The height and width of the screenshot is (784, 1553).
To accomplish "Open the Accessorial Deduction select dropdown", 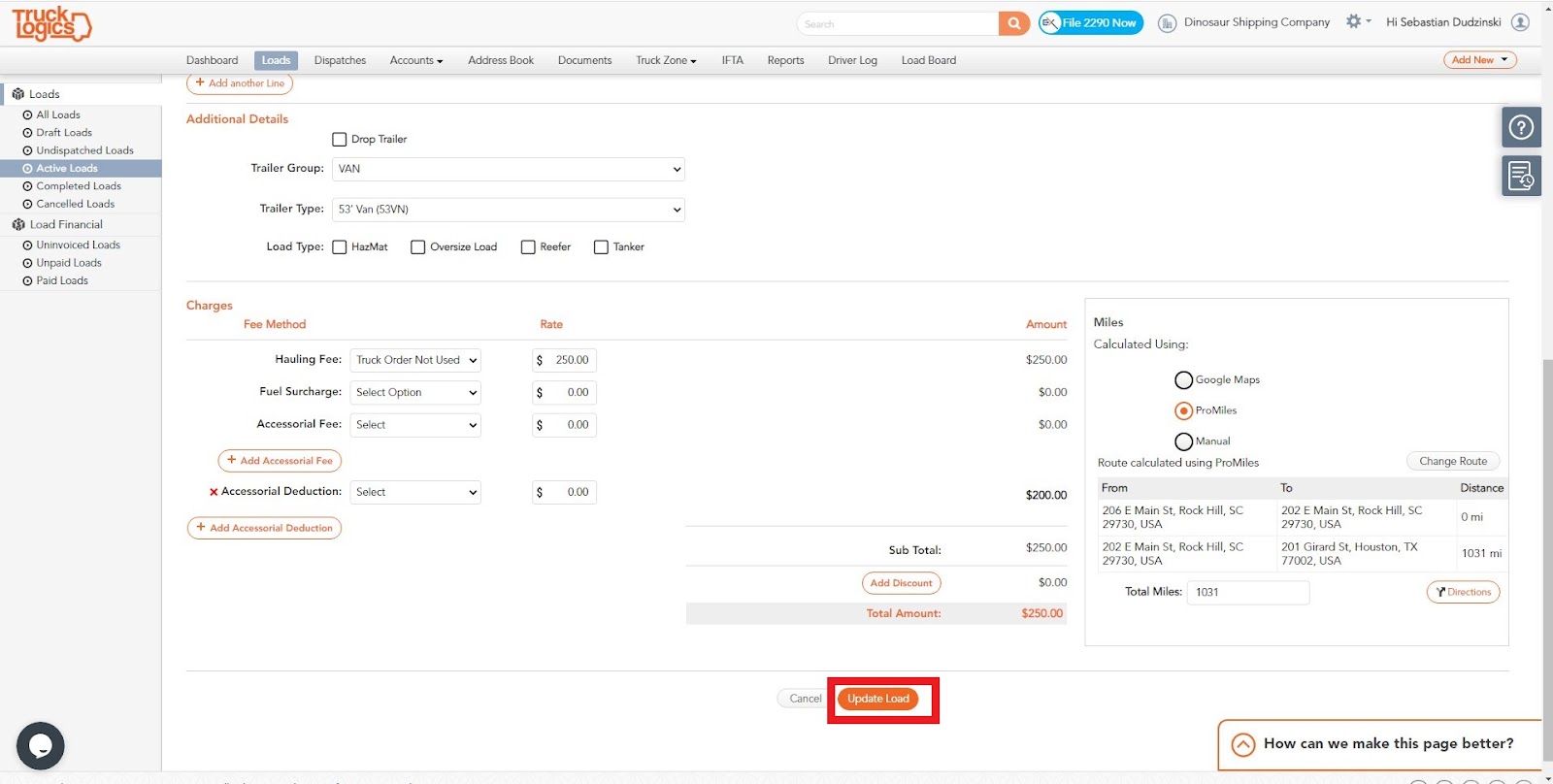I will [415, 492].
